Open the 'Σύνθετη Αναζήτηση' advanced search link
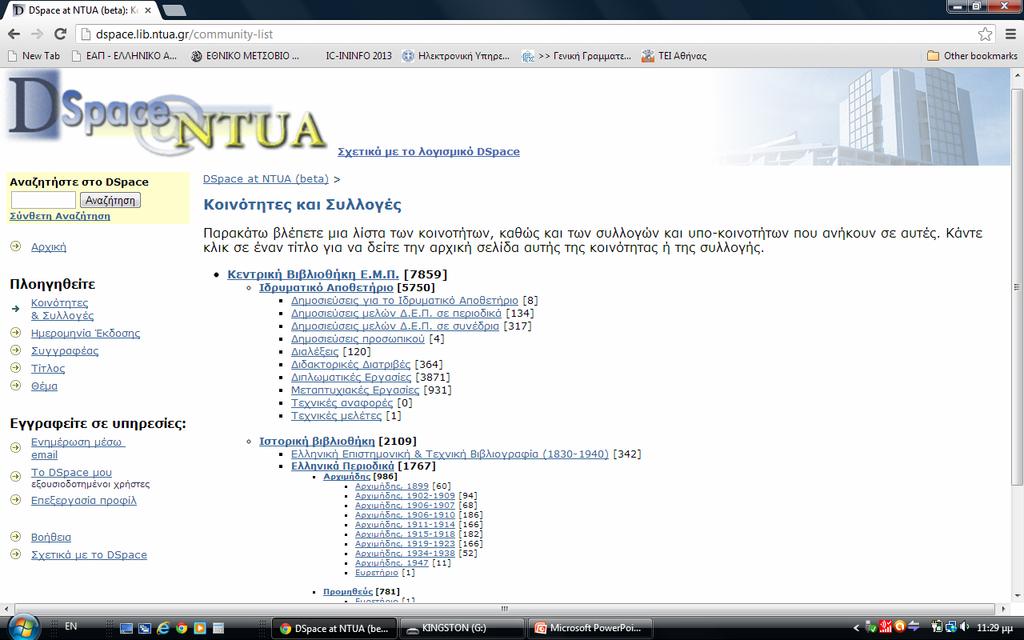This screenshot has height=640, width=1024. [x=60, y=216]
